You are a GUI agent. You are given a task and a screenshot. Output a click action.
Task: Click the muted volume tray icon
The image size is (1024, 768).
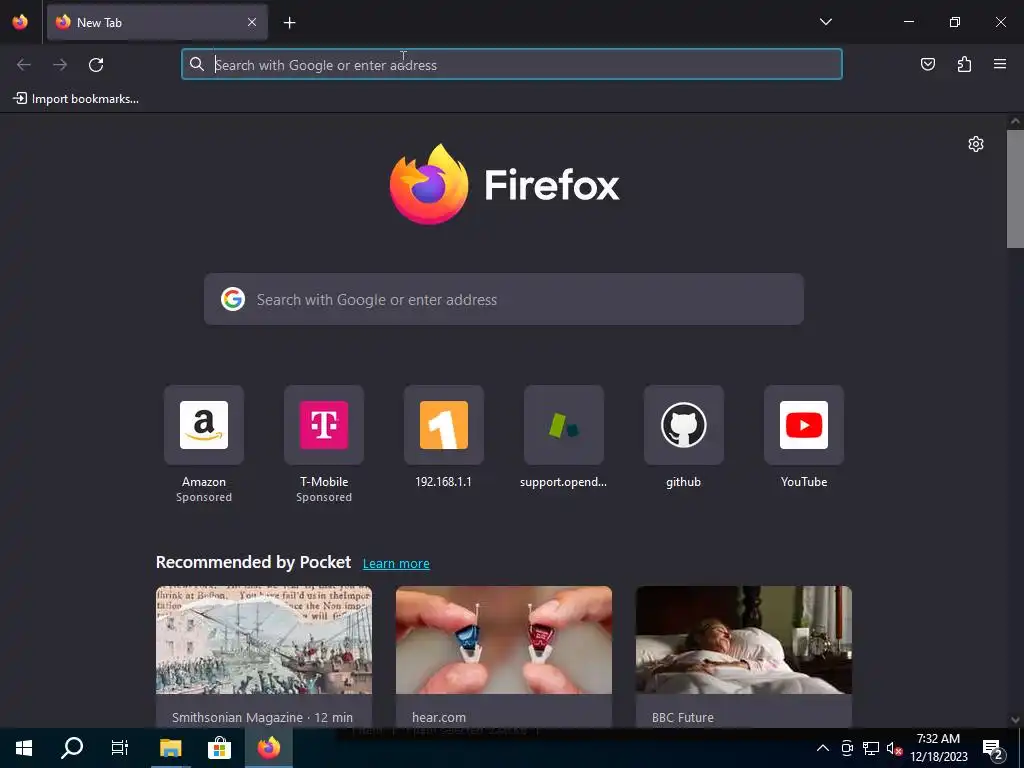894,748
